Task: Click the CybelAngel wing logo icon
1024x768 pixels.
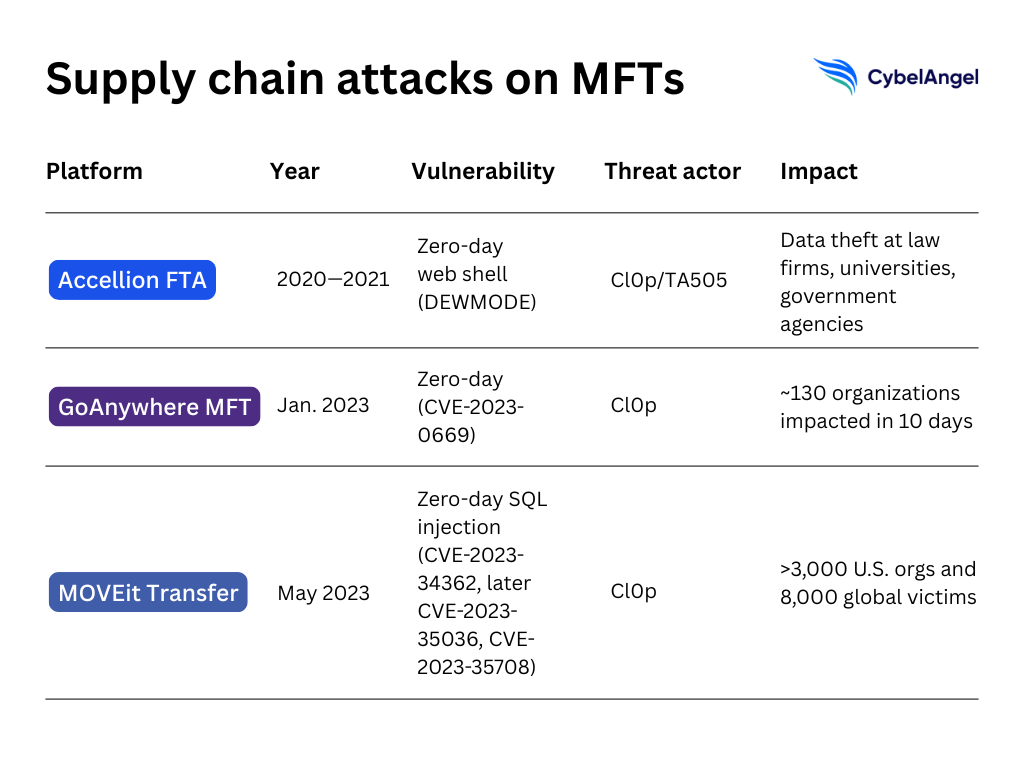Action: [835, 76]
